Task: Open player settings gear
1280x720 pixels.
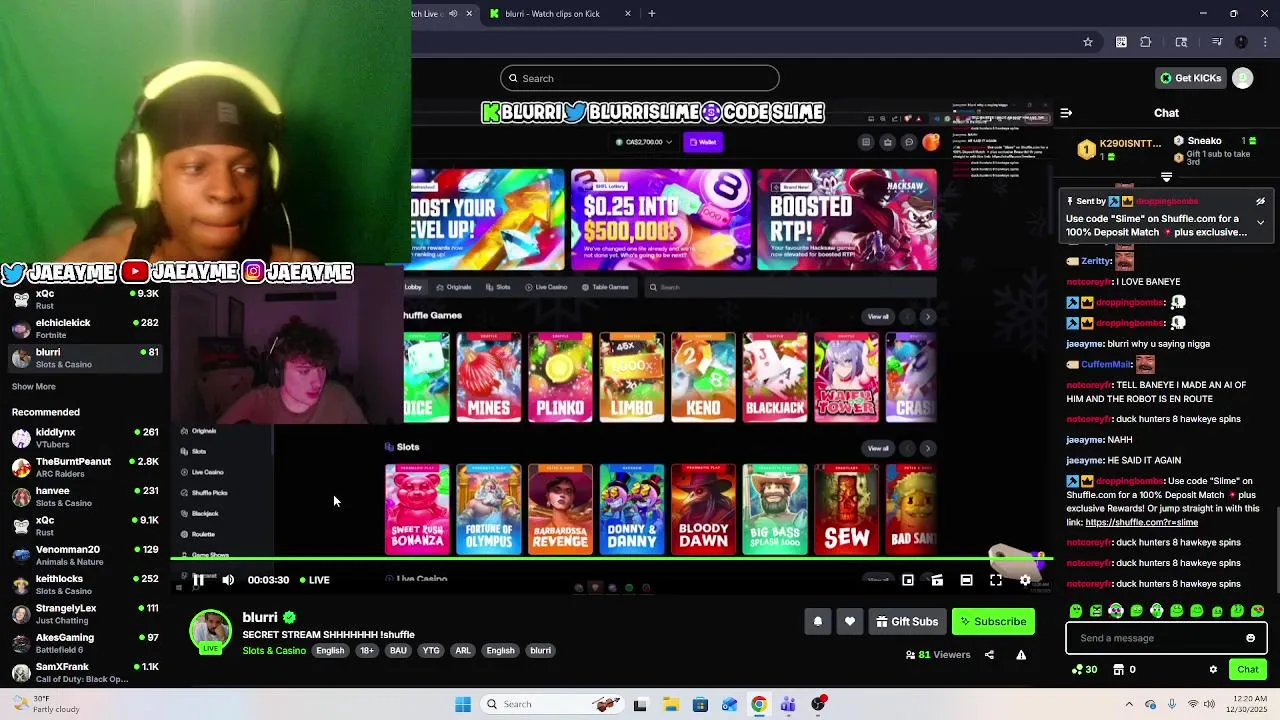Action: (x=1025, y=580)
